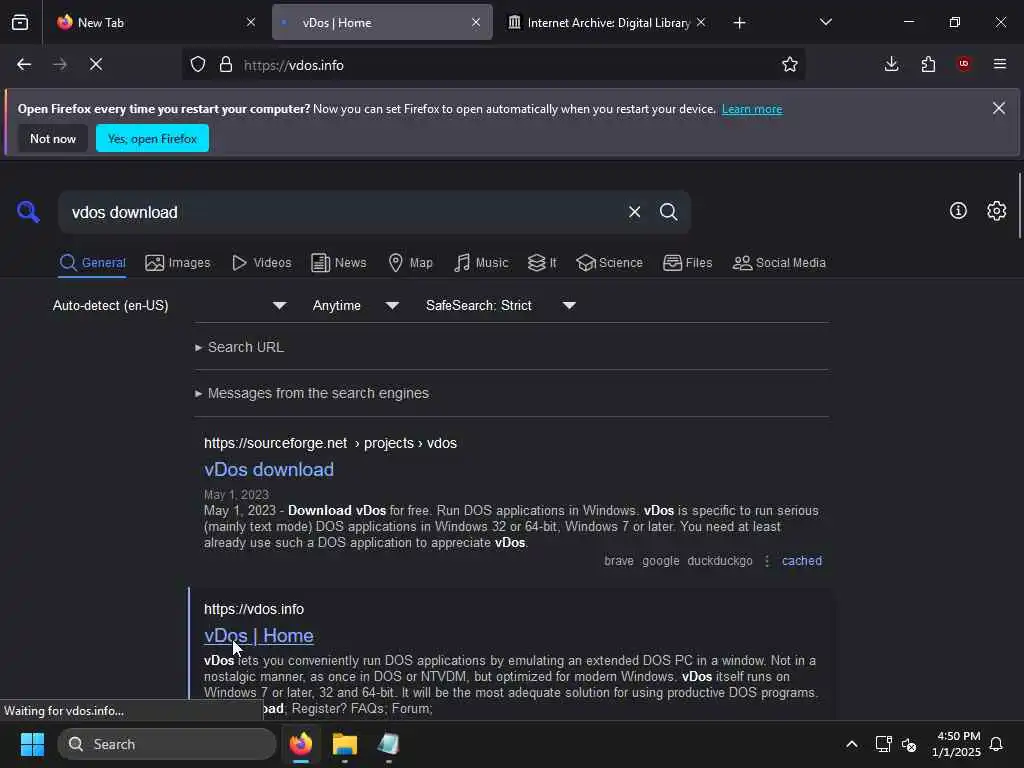Switch to the Files category
1024x768 pixels.
click(x=688, y=263)
